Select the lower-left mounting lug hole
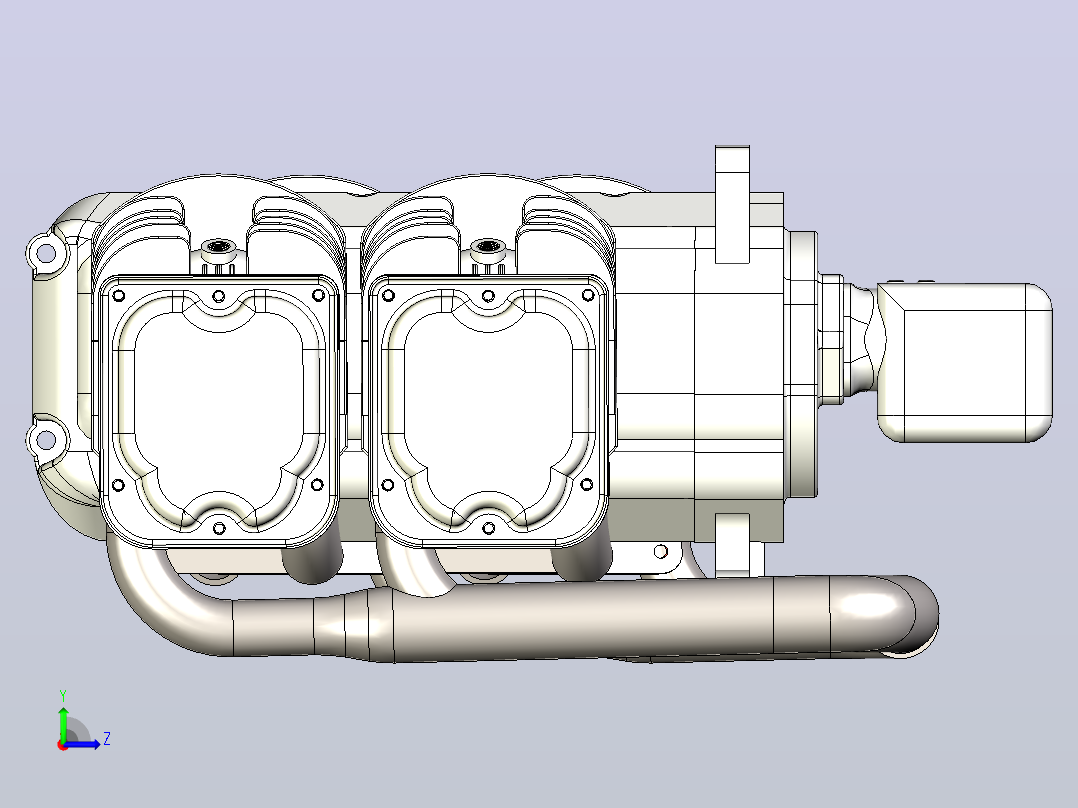This screenshot has height=808, width=1078. coord(45,439)
